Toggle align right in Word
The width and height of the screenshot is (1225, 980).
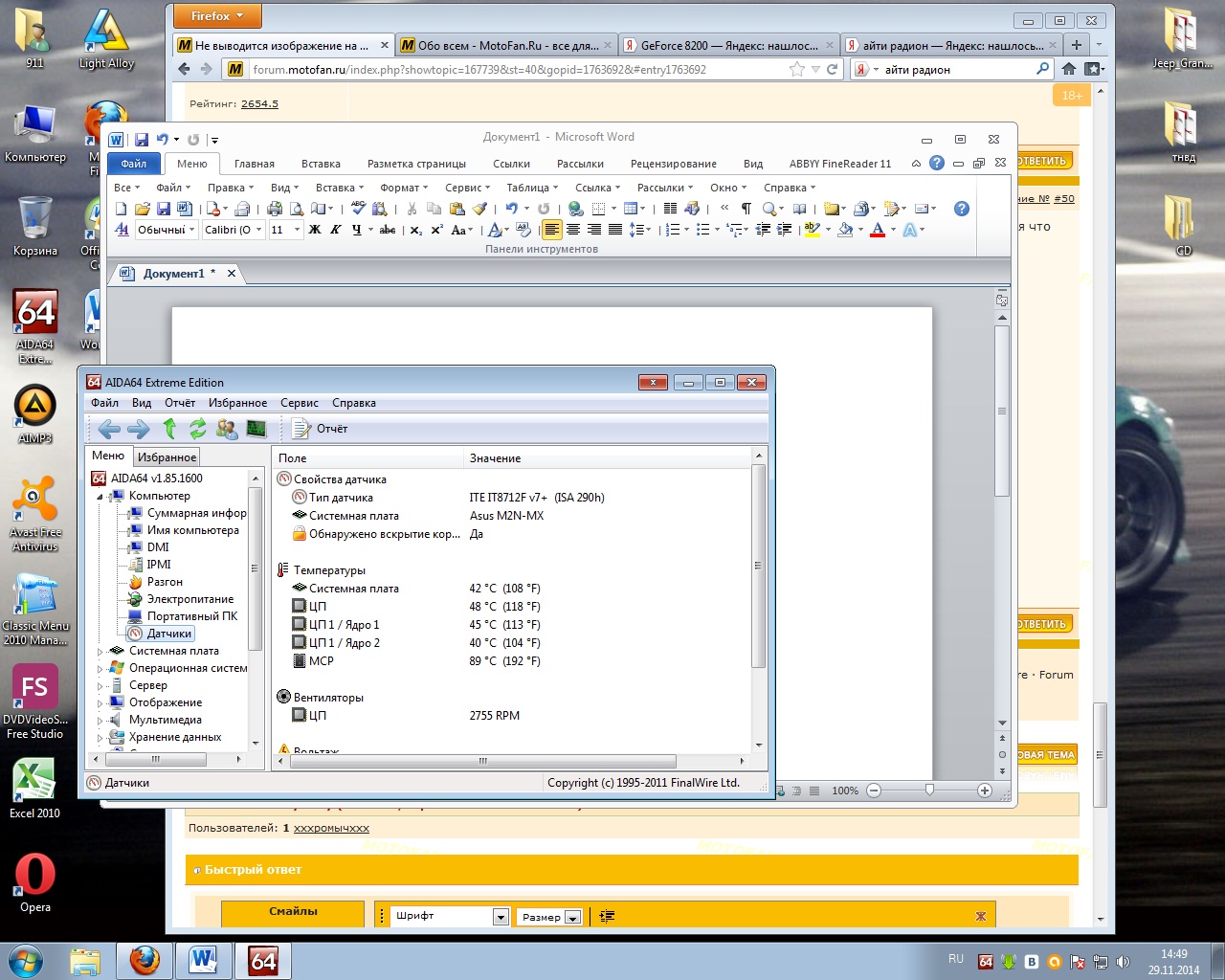[x=594, y=230]
